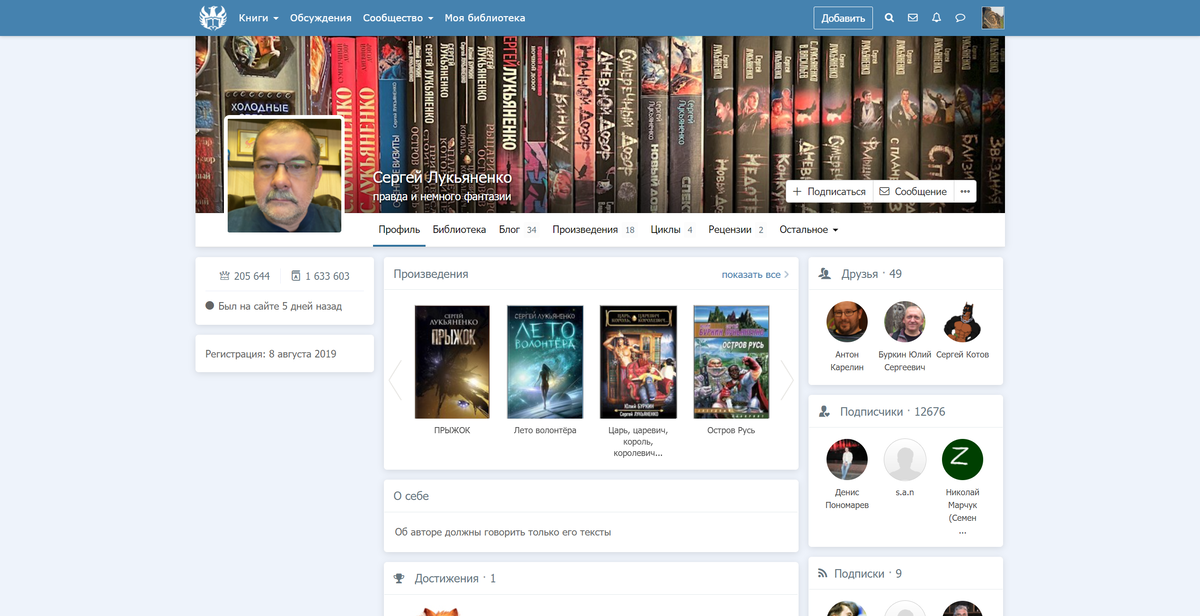Click the three-dots more button on cover
Viewport: 1200px width, 616px height.
pyautogui.click(x=965, y=191)
